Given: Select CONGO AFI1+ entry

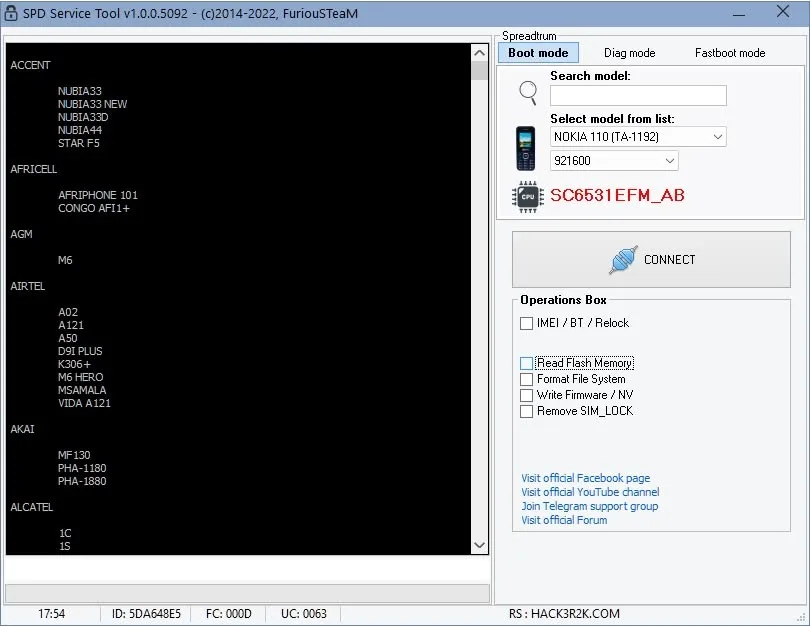Looking at the screenshot, I should coord(94,208).
